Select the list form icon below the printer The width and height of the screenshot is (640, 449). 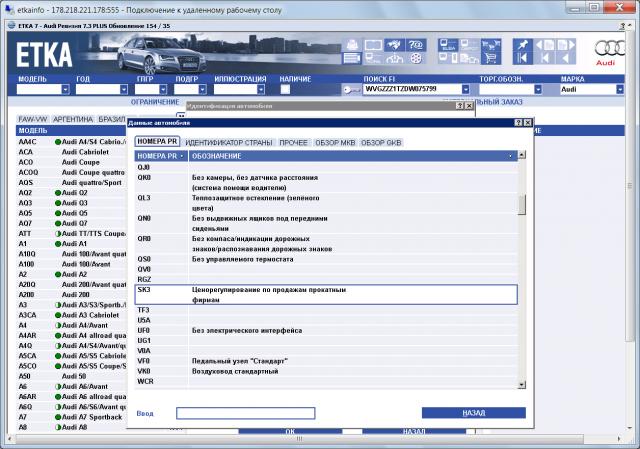tap(352, 58)
